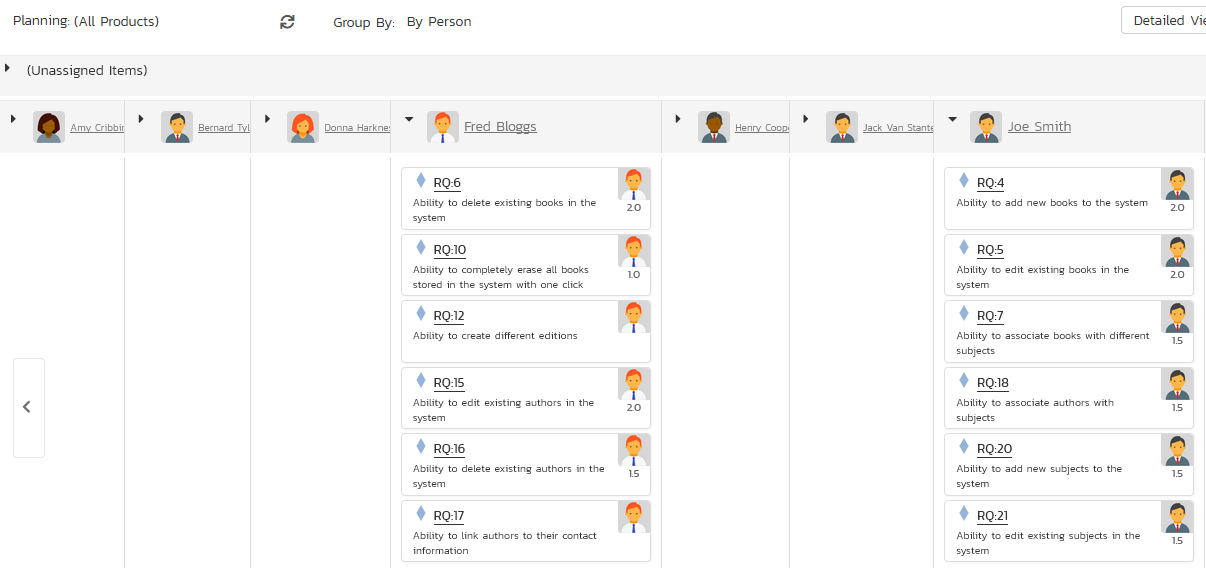Viewport: 1206px width, 568px height.
Task: Expand the Jack Van Stanten column
Action: (x=806, y=118)
